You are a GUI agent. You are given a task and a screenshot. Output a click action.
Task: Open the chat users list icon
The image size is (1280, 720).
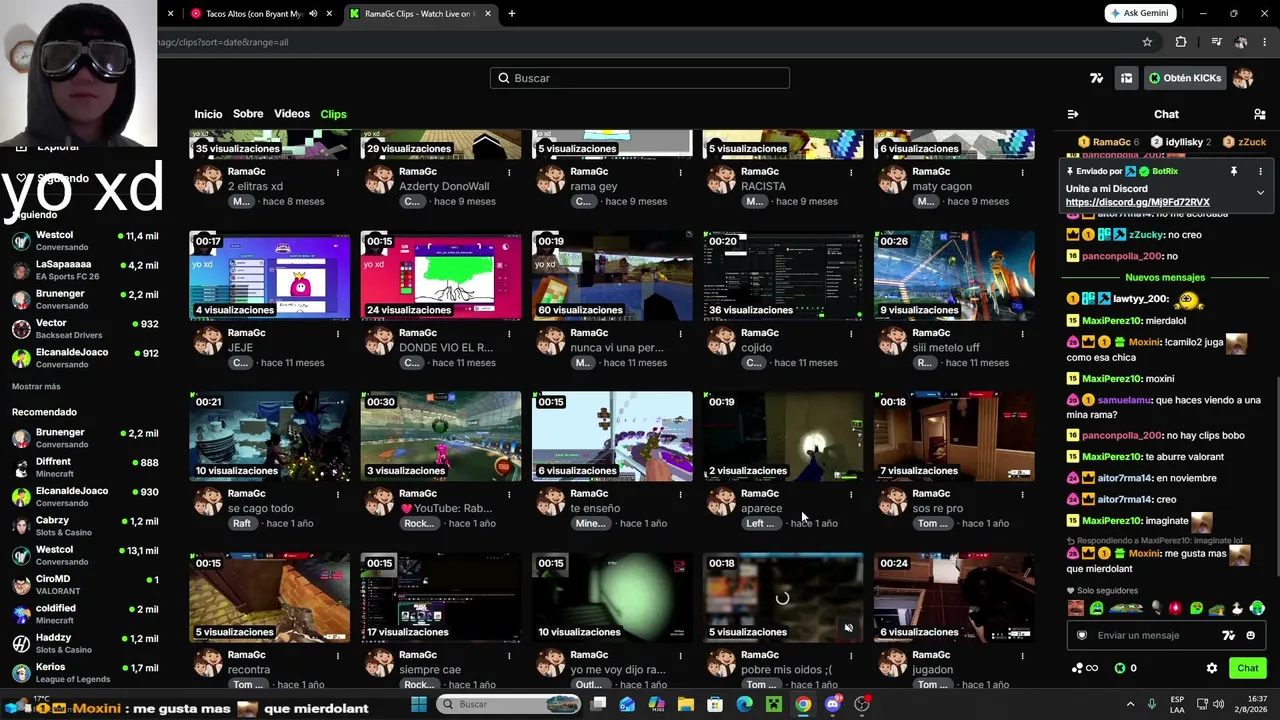click(x=1260, y=114)
